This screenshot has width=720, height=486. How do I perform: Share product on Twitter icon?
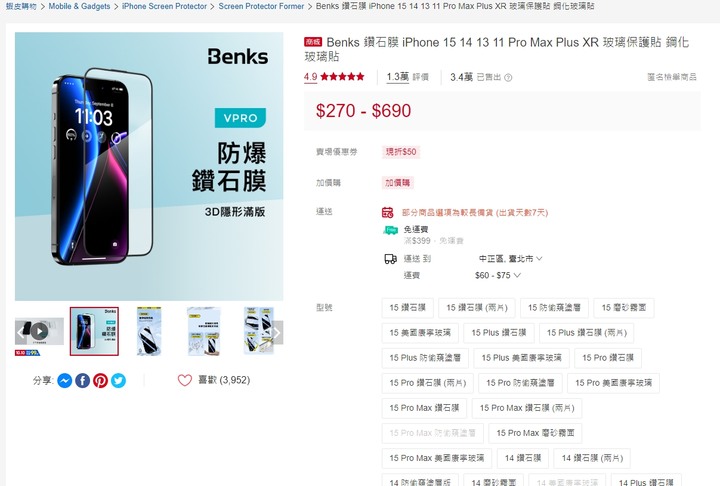[x=118, y=381]
